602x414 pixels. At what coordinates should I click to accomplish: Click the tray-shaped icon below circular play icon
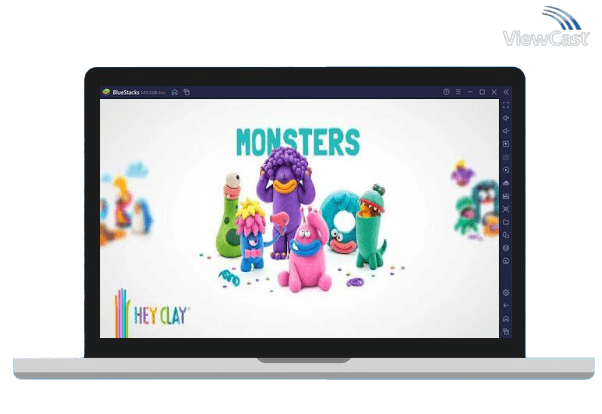506,183
